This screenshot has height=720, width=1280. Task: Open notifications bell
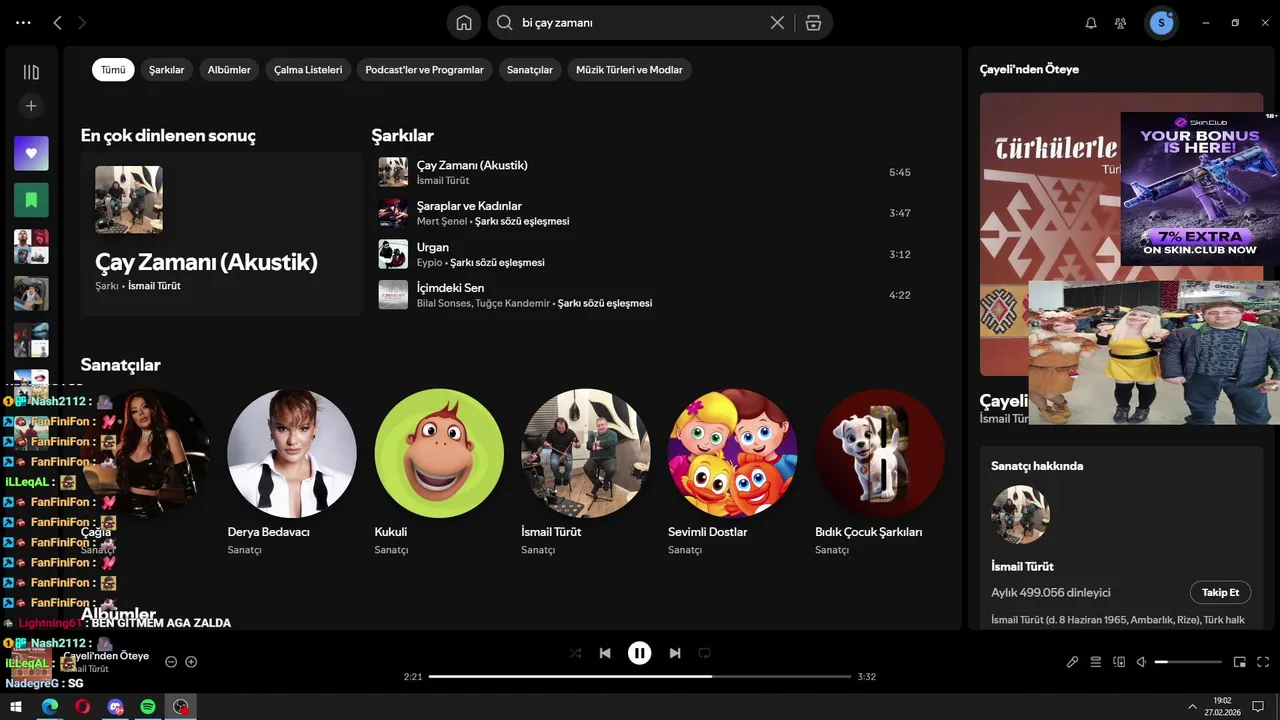point(1091,22)
